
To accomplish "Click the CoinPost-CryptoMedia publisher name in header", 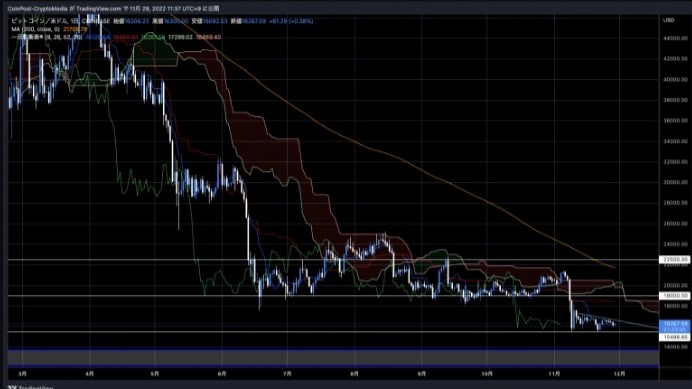I will tap(37, 8).
